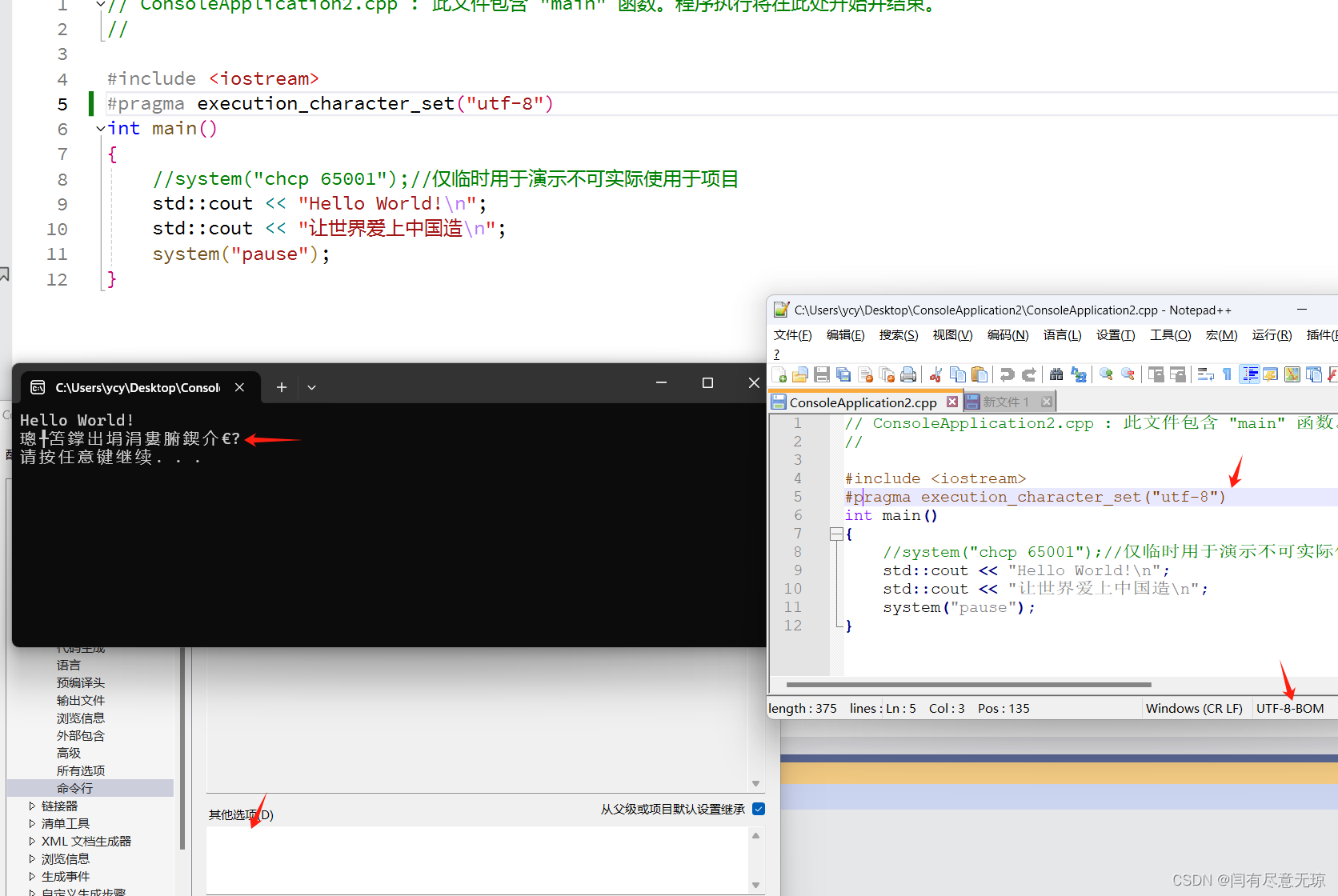Select 命令行 in the project settings sidebar
Image resolution: width=1338 pixels, height=896 pixels.
coord(74,787)
